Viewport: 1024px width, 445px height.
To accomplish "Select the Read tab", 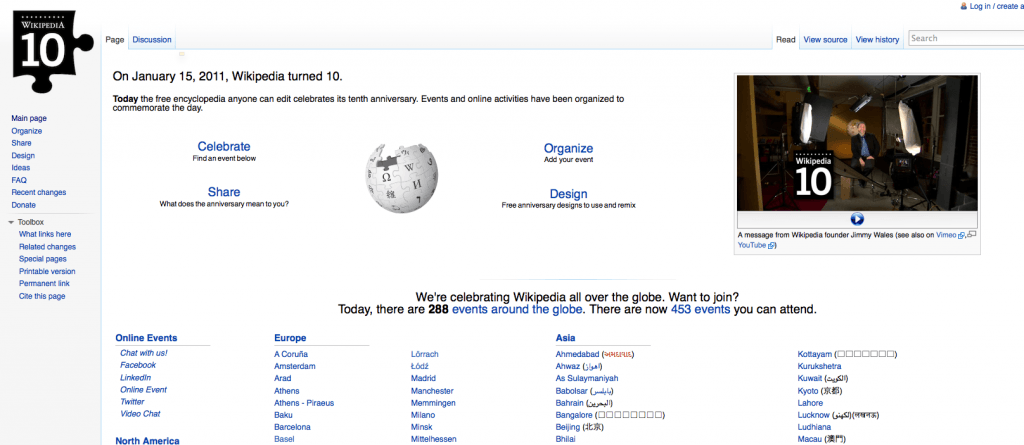I will tap(786, 40).
